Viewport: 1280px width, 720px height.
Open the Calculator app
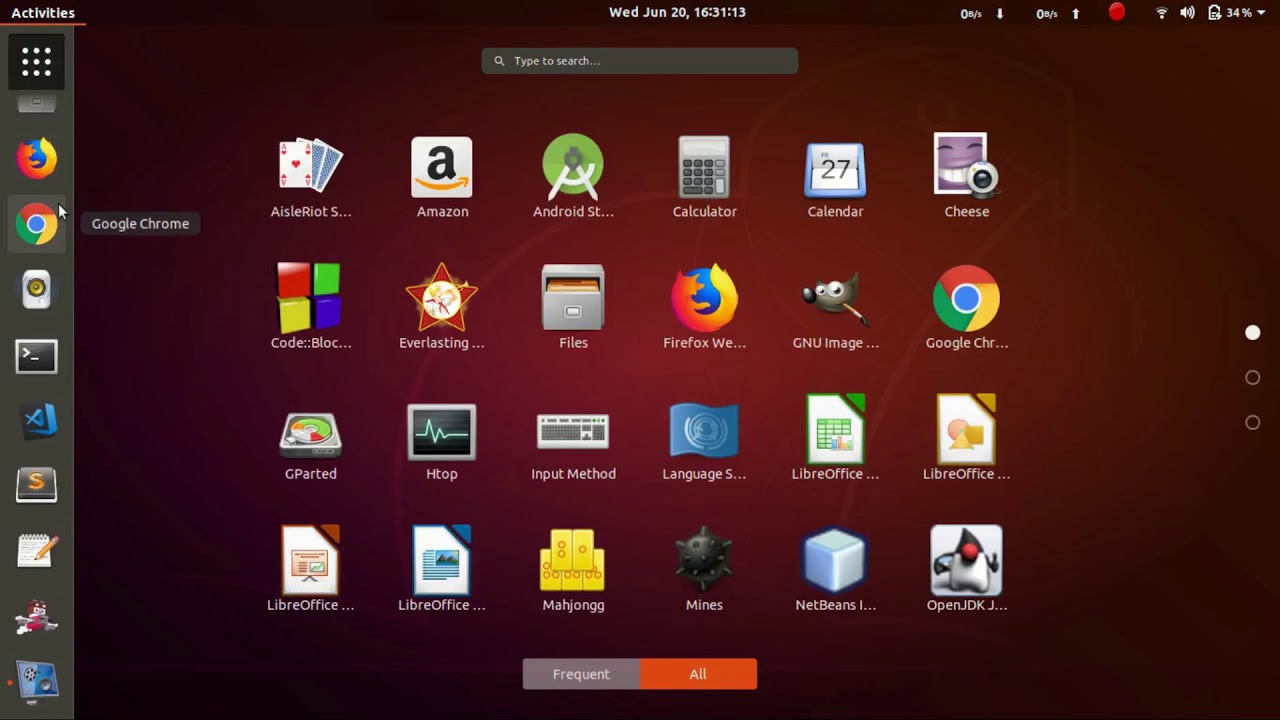(704, 177)
